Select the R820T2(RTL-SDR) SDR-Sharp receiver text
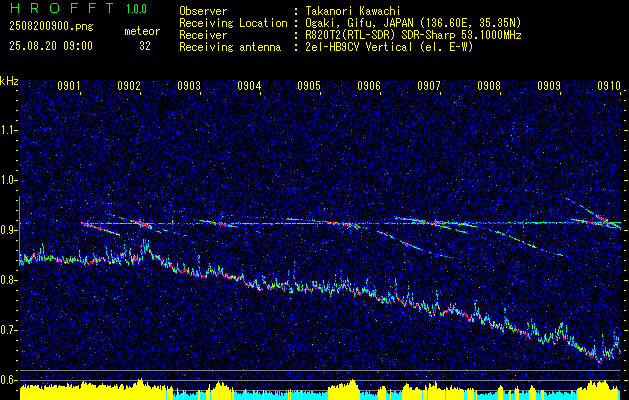The height and width of the screenshot is (400, 629). point(413,35)
